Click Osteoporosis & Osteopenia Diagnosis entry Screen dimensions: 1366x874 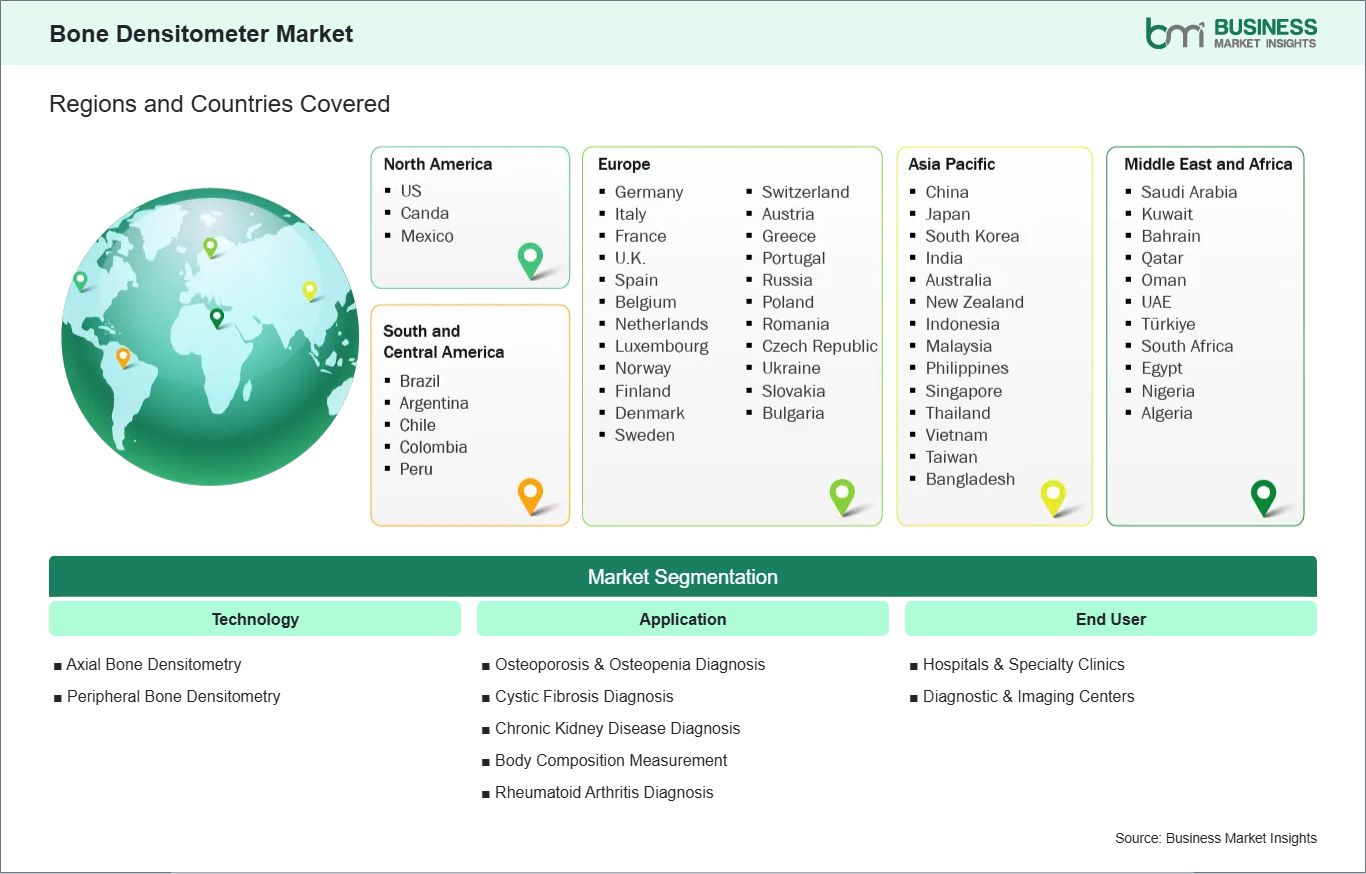click(629, 664)
